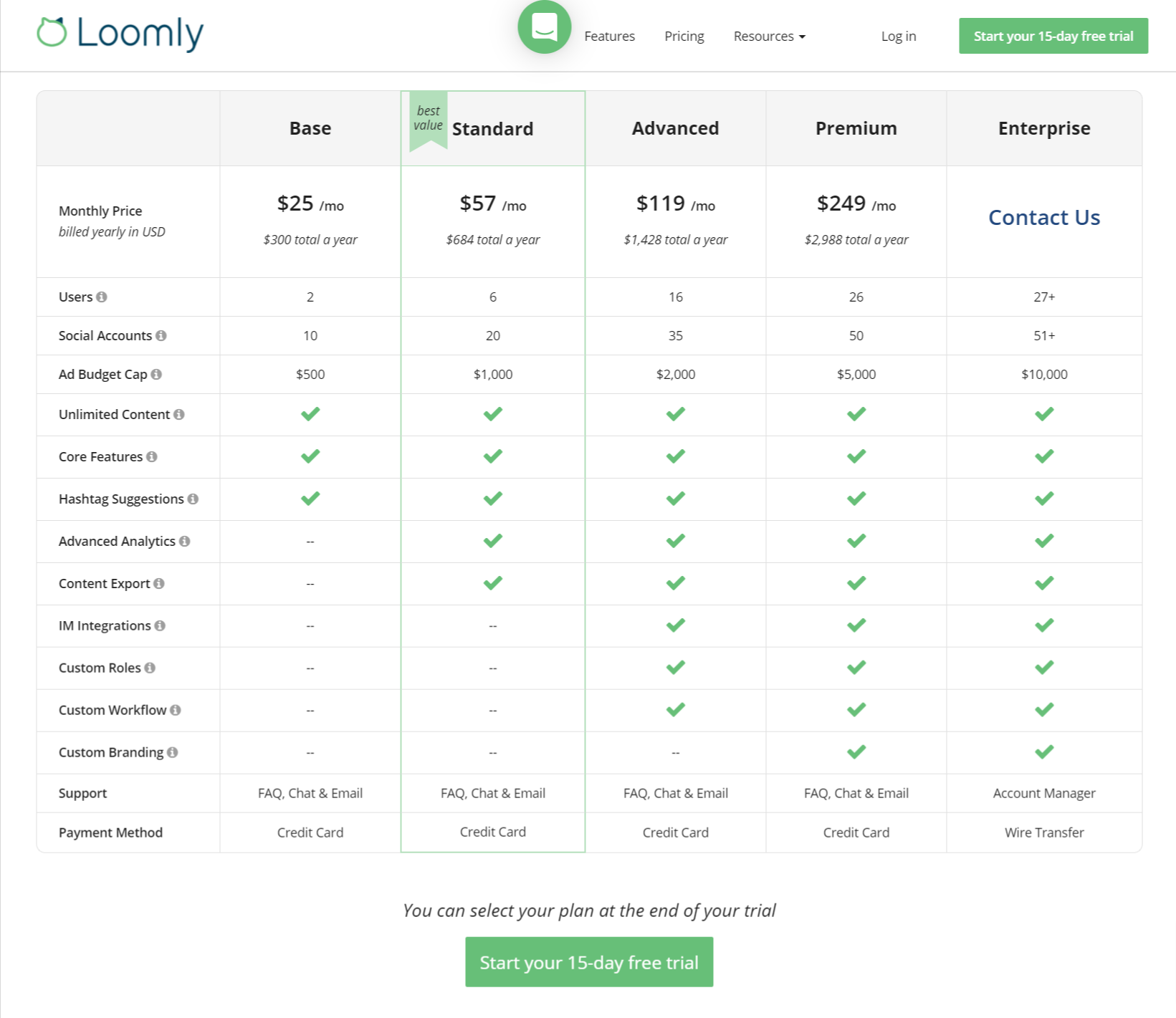Select the Premium plan header
This screenshot has width=1176, height=1018.
[x=856, y=128]
